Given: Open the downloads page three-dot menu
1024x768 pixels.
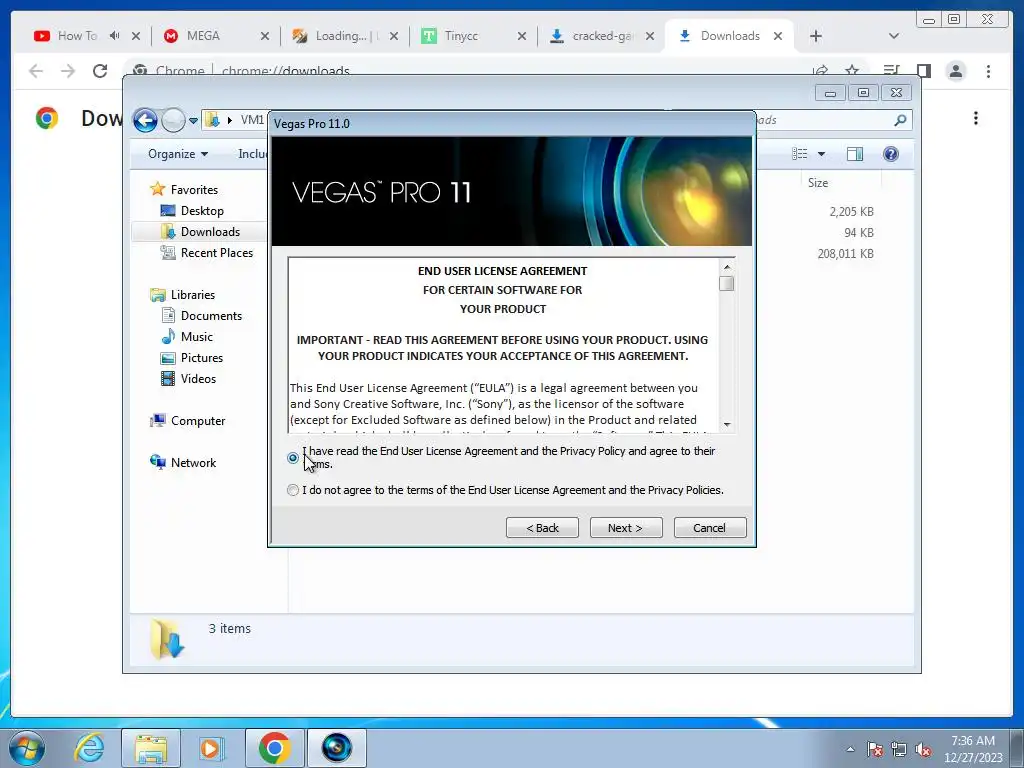Looking at the screenshot, I should click(976, 118).
